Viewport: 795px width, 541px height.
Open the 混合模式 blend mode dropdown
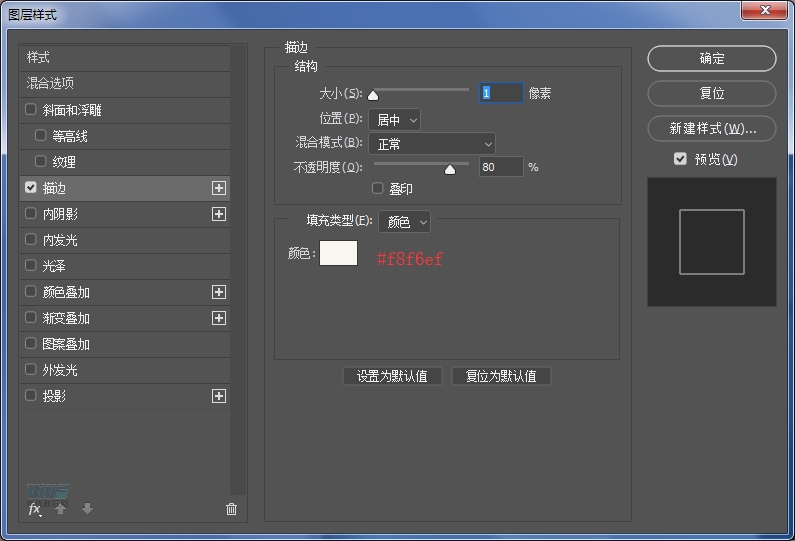(432, 145)
